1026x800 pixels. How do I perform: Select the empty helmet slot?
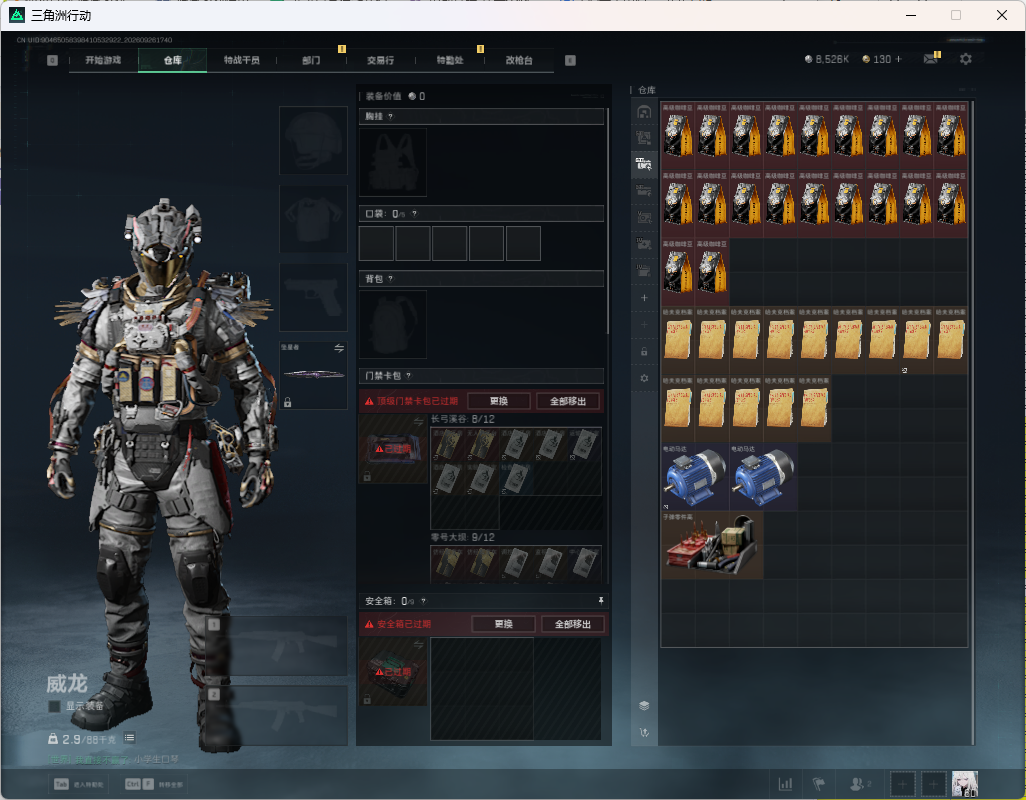[x=313, y=141]
